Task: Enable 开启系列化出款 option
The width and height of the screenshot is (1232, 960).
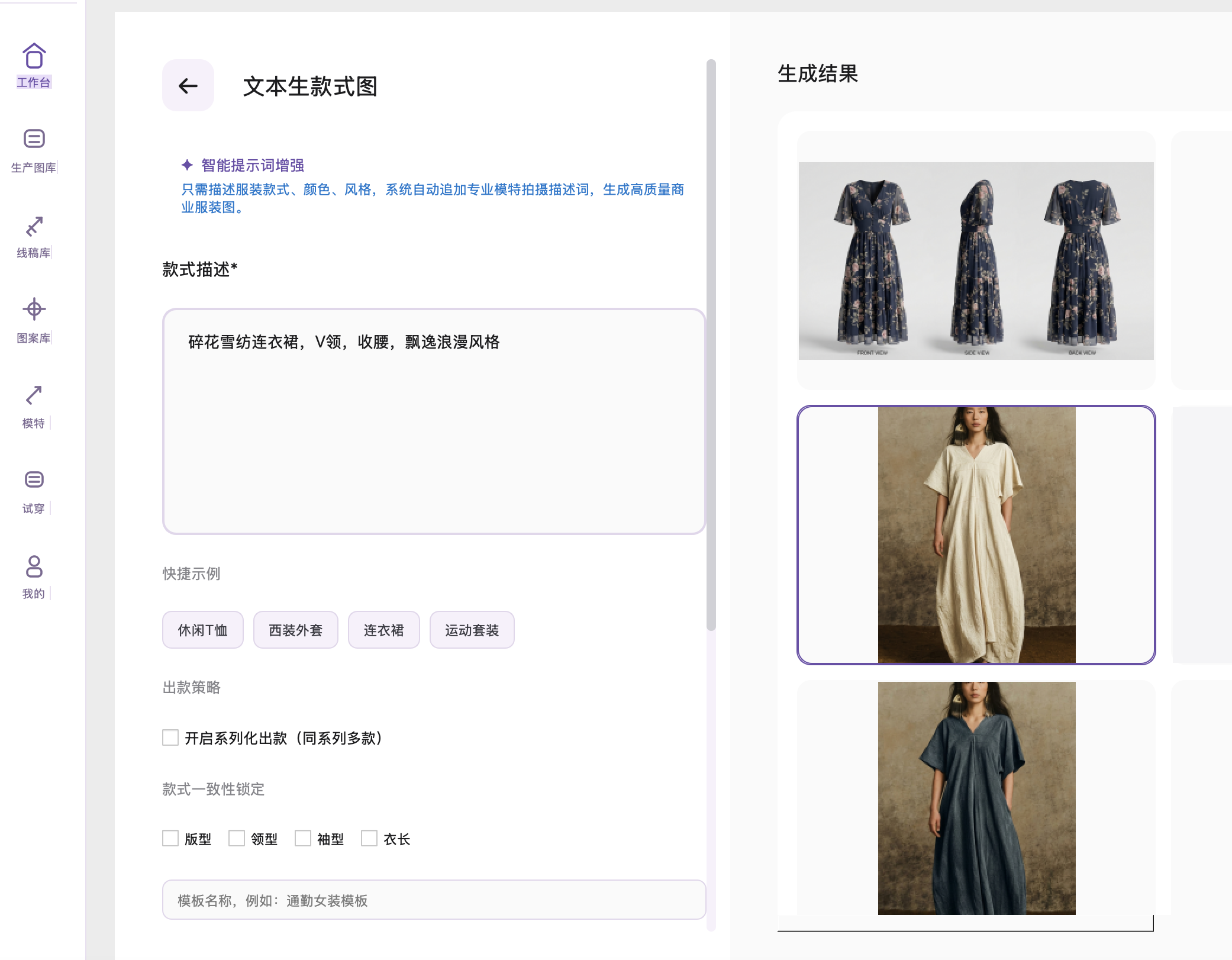Action: click(170, 738)
